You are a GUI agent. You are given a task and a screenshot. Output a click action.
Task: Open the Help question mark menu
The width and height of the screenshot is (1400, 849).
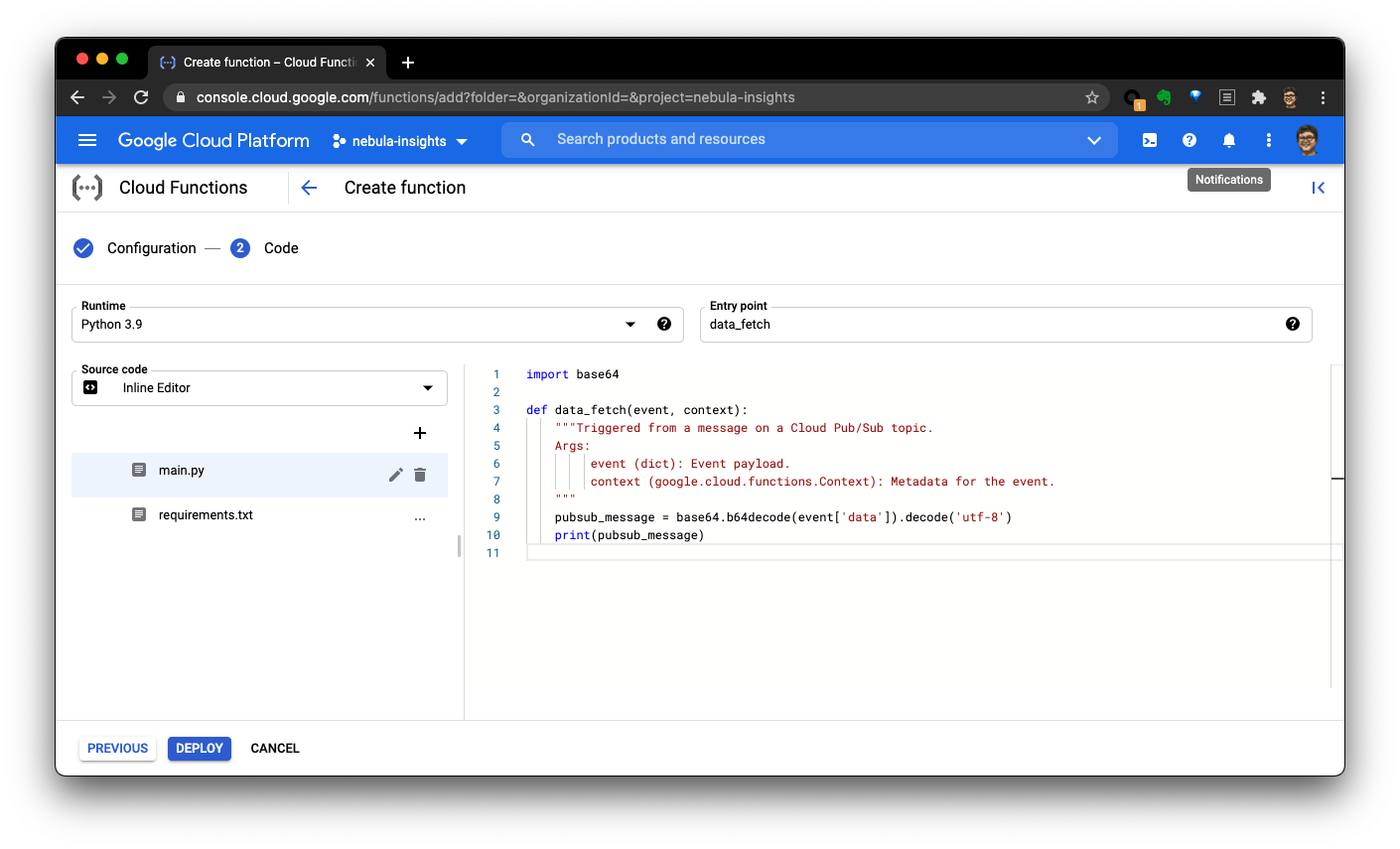1190,140
